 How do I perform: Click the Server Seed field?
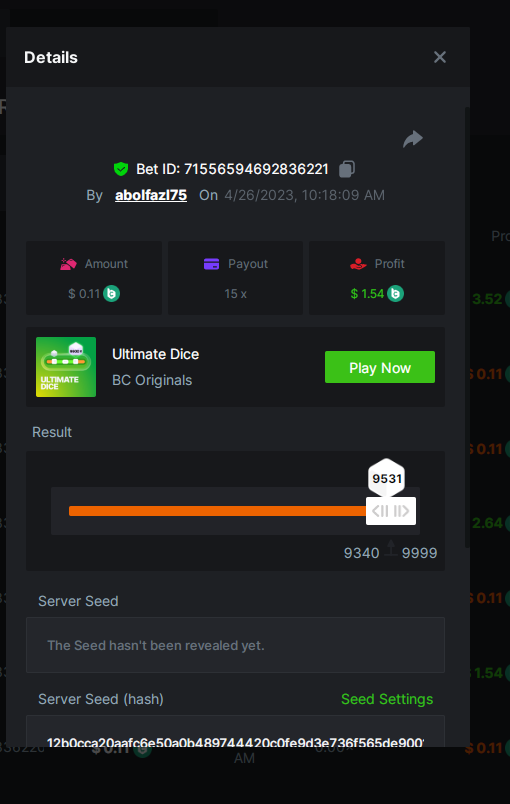235,645
